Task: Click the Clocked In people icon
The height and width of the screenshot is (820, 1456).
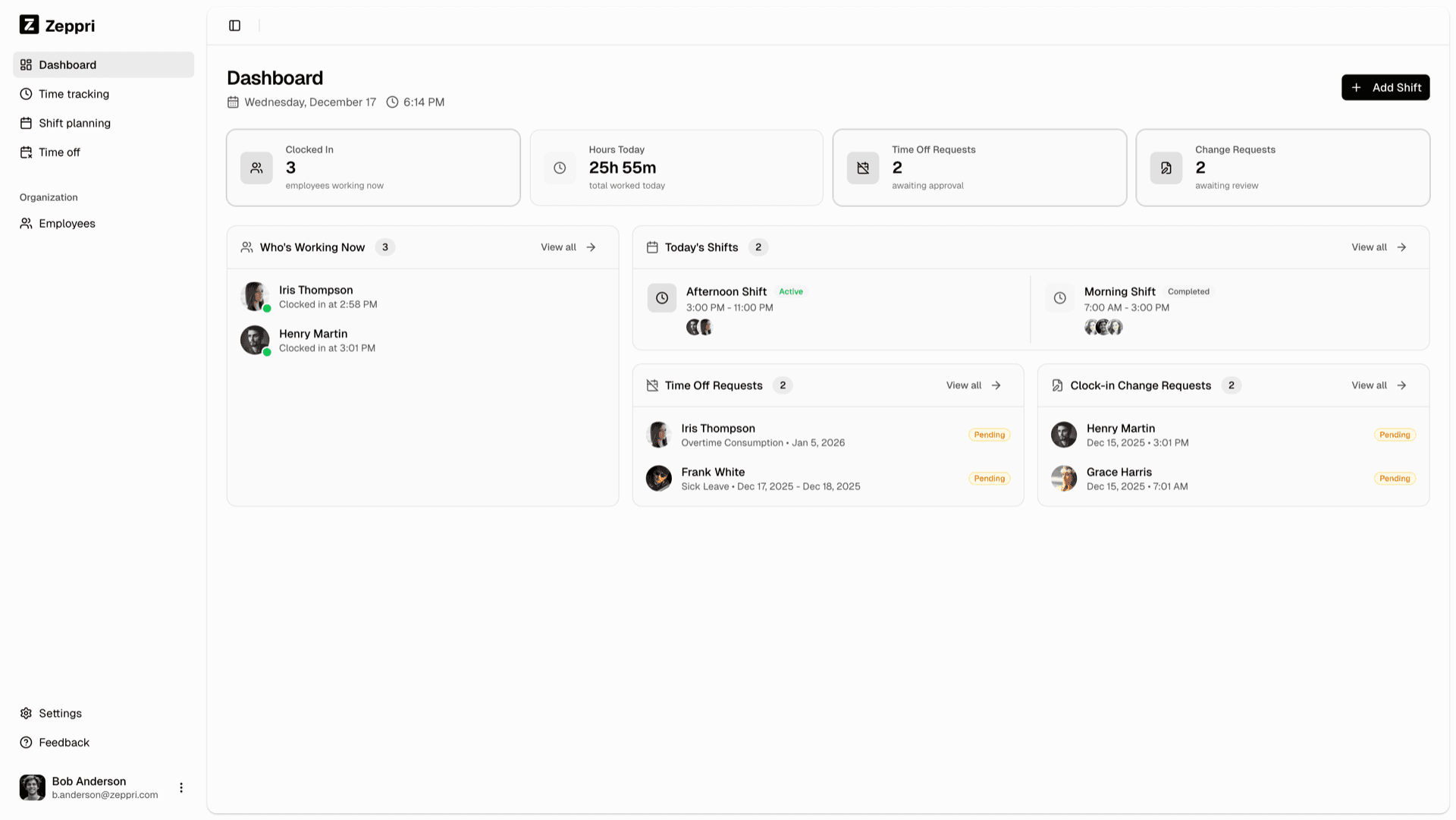Action: [256, 168]
